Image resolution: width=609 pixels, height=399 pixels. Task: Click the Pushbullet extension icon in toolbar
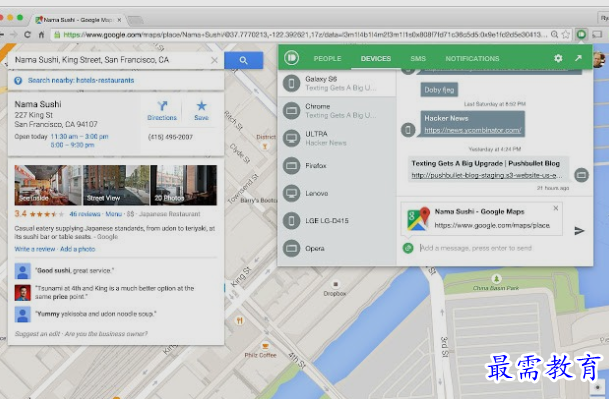[x=581, y=35]
